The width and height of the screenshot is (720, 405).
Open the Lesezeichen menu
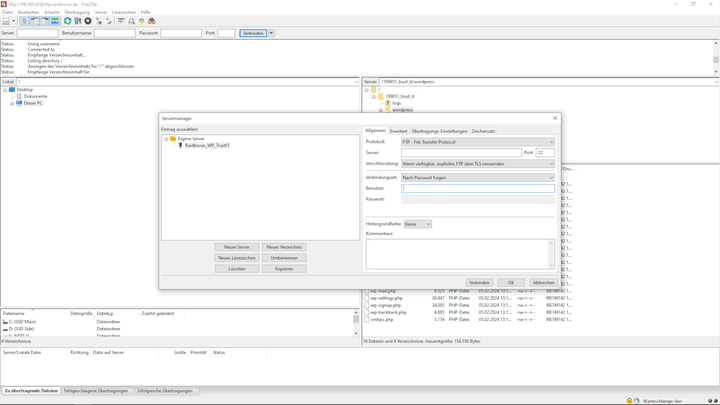click(x=124, y=12)
